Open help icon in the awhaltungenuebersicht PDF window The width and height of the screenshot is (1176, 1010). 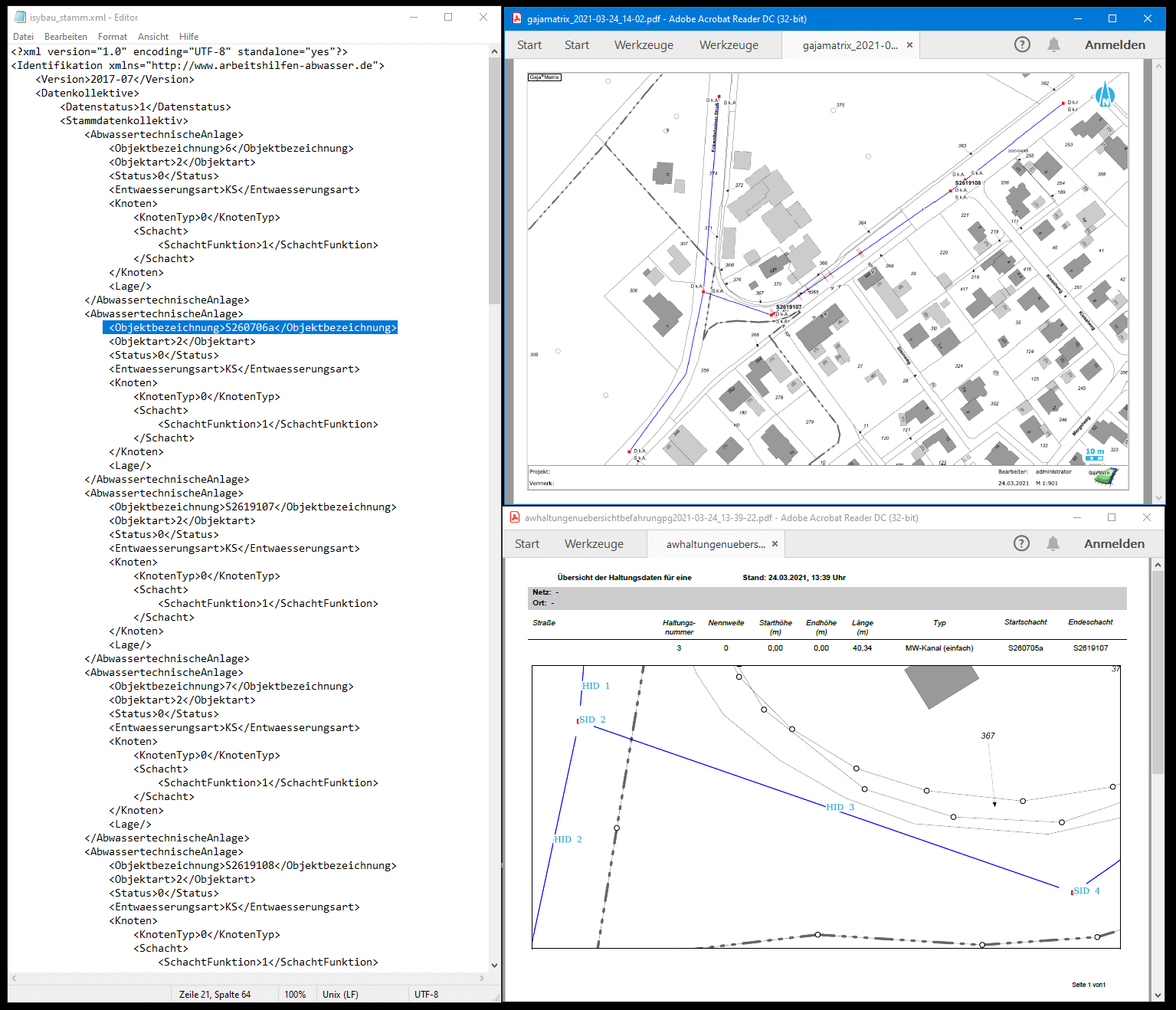1021,543
